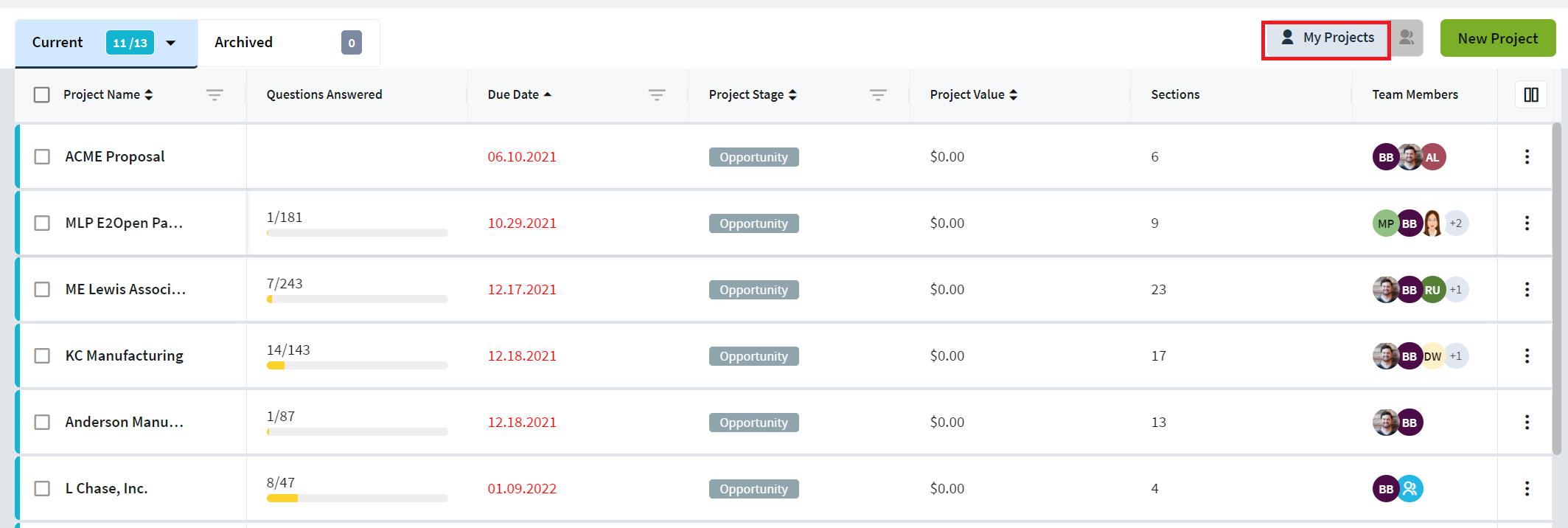Sort by Project Stage arrows
Screen dimensions: 1568x528
pyautogui.click(x=792, y=94)
